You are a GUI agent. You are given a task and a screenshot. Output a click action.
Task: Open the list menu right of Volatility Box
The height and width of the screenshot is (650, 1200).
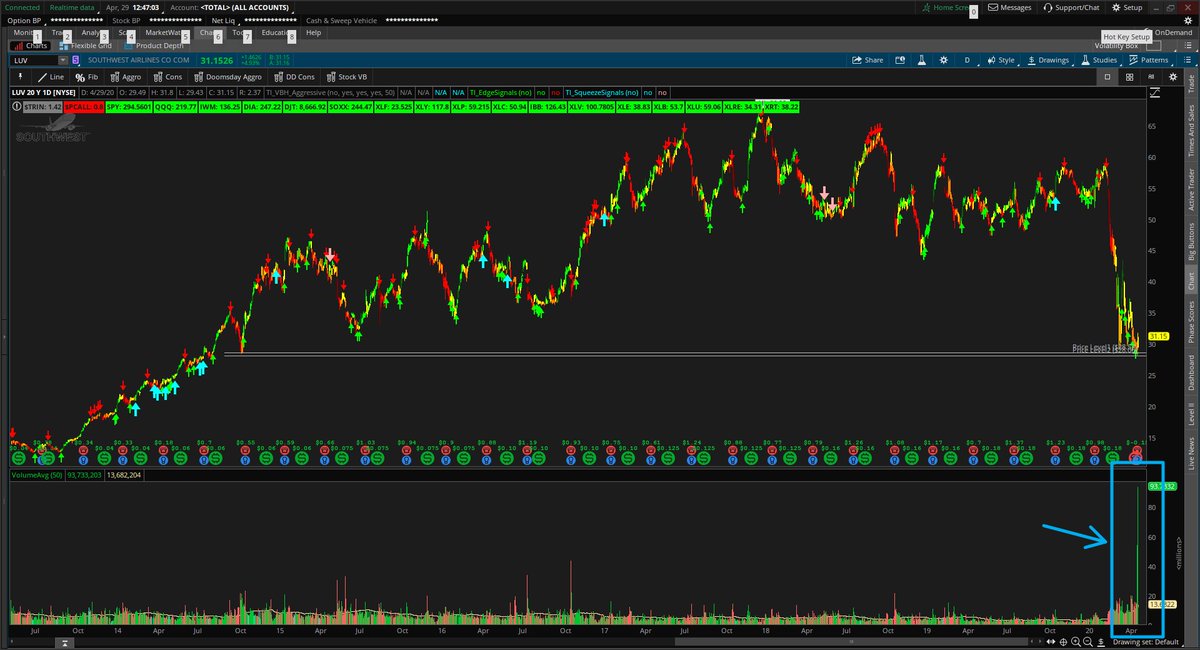pyautogui.click(x=1188, y=45)
